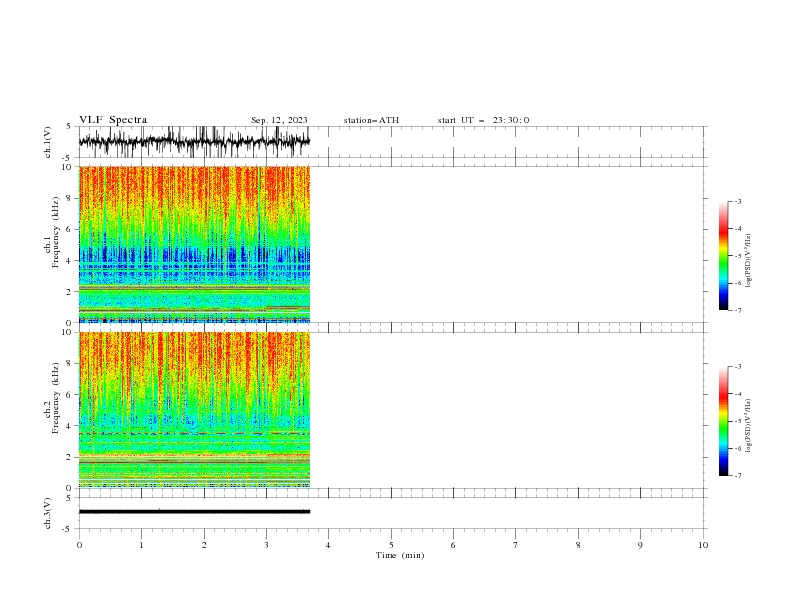Viewport: 792px width, 612px height.
Task: Click the "5" tick on the time axis
Action: tap(391, 545)
